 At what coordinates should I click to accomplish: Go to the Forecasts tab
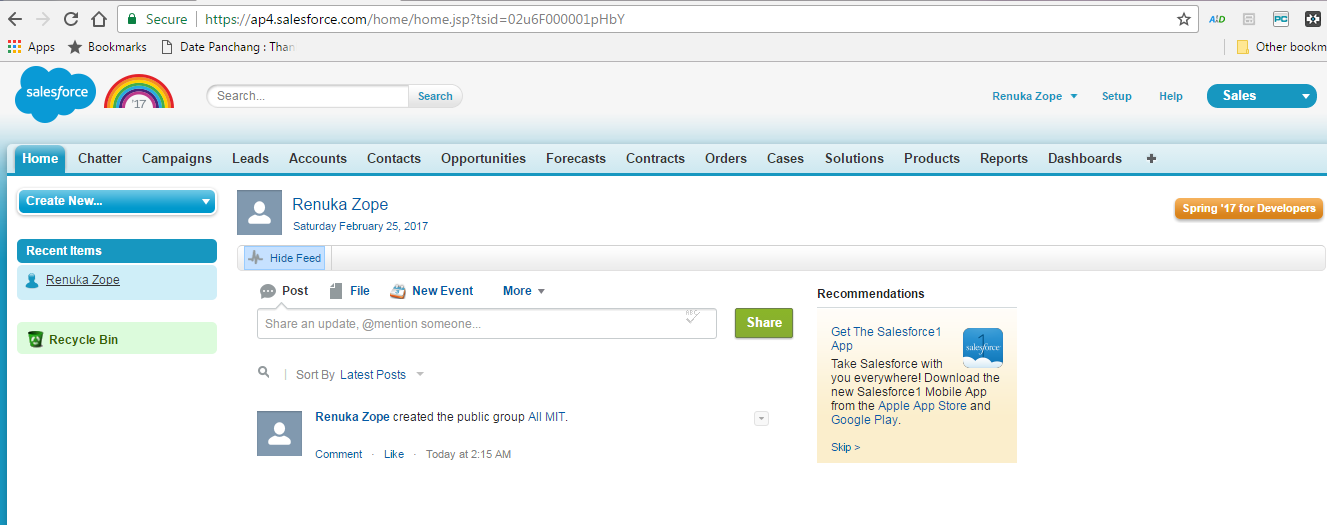coord(576,158)
